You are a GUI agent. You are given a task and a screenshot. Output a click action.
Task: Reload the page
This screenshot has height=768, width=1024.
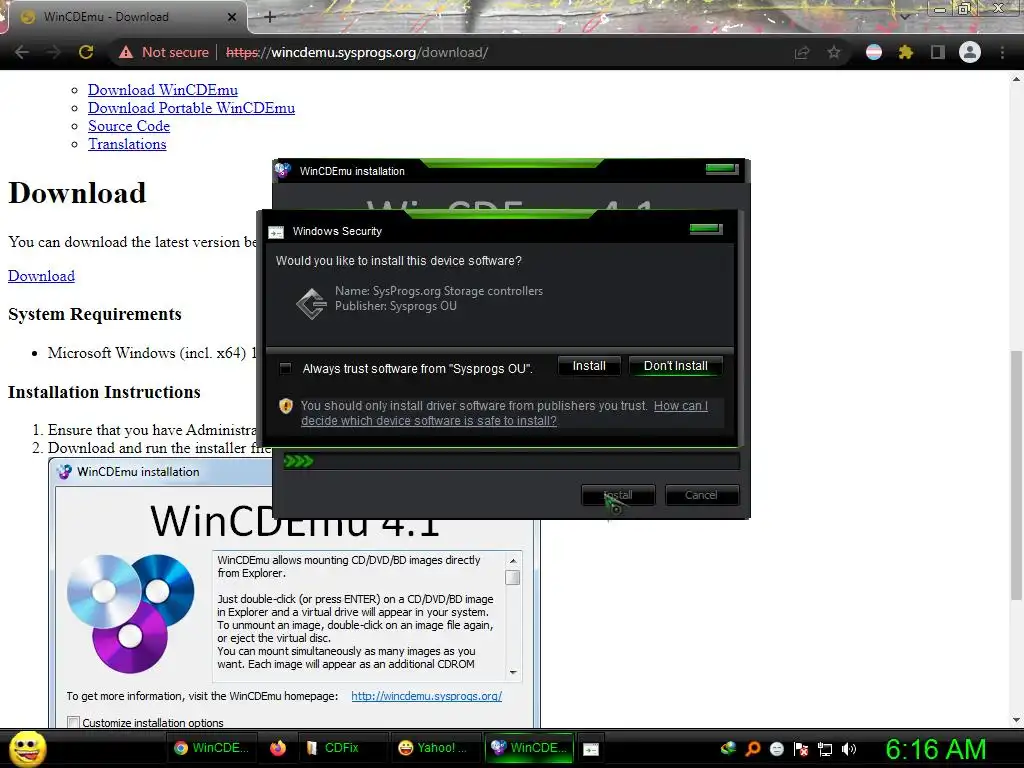[x=86, y=52]
